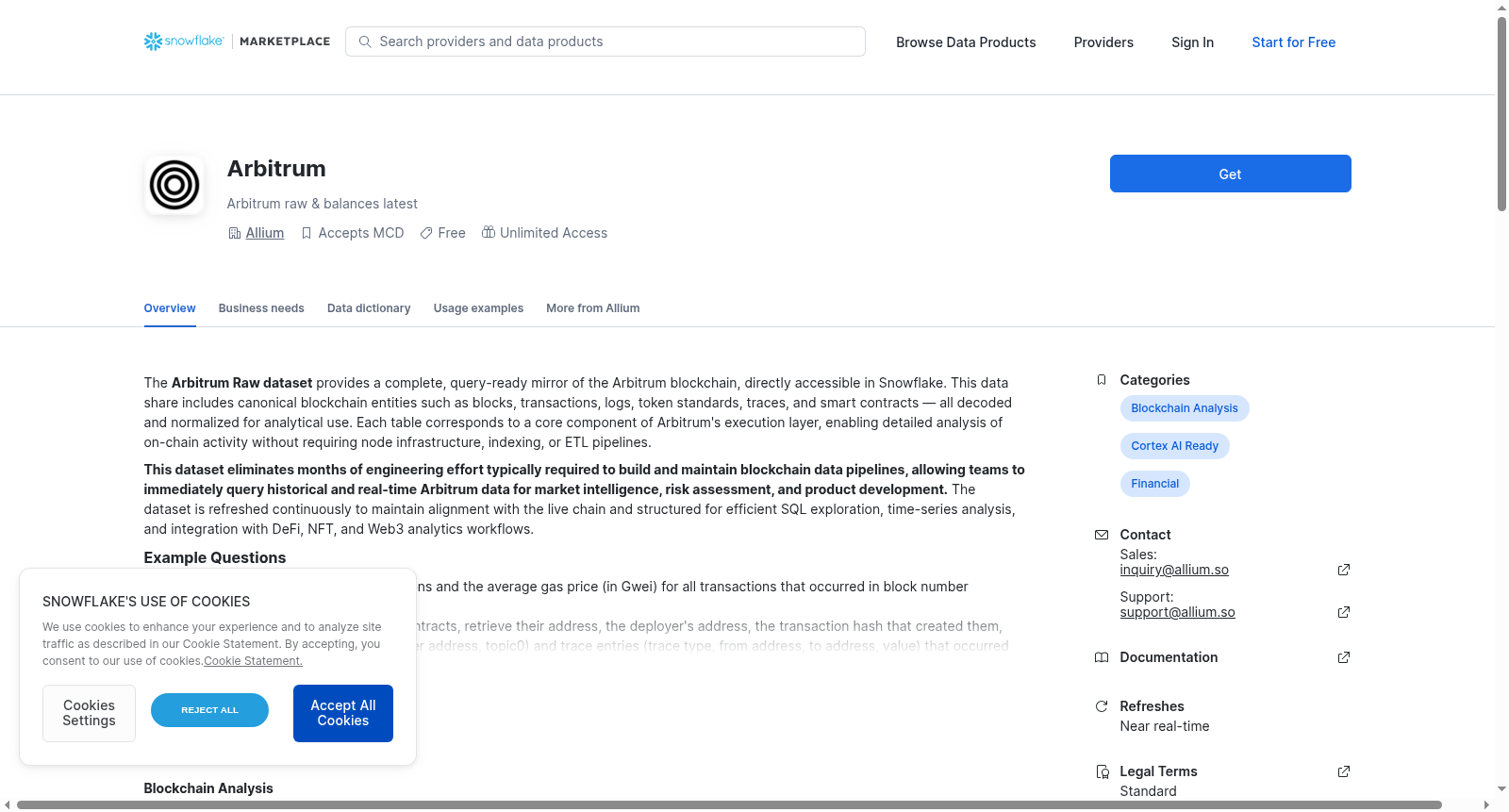Click the Allium provider building icon
Image resolution: width=1509 pixels, height=812 pixels.
235,233
